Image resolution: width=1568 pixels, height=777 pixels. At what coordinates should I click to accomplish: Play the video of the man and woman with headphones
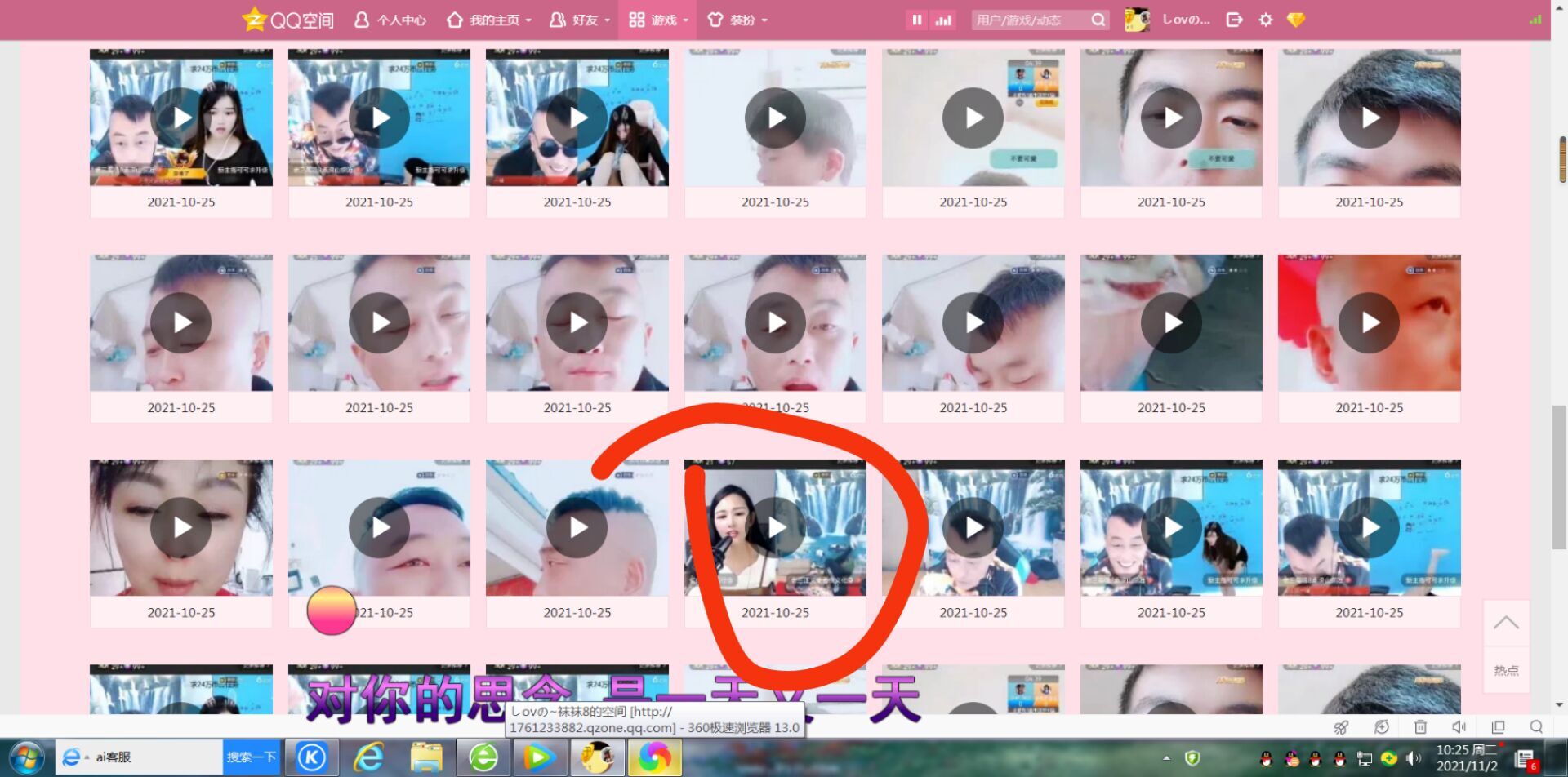click(x=181, y=118)
